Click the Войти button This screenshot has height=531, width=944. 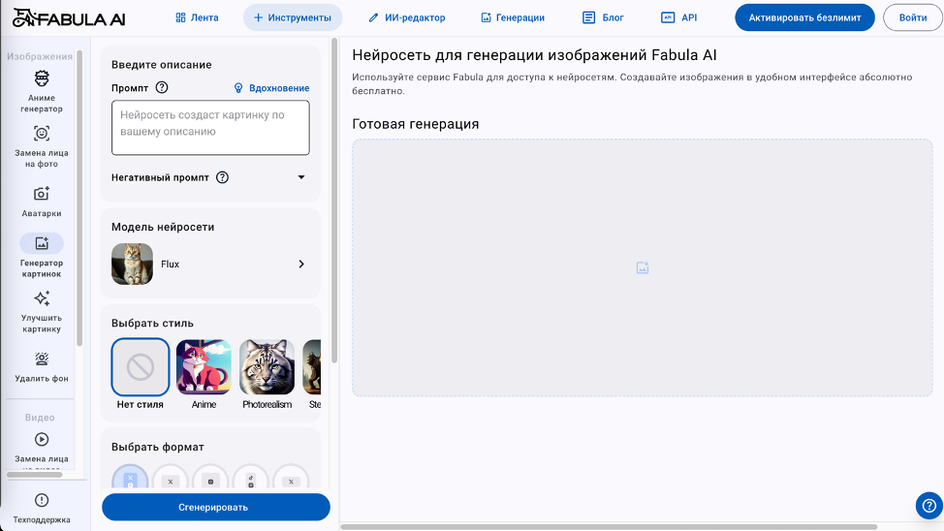[x=913, y=17]
